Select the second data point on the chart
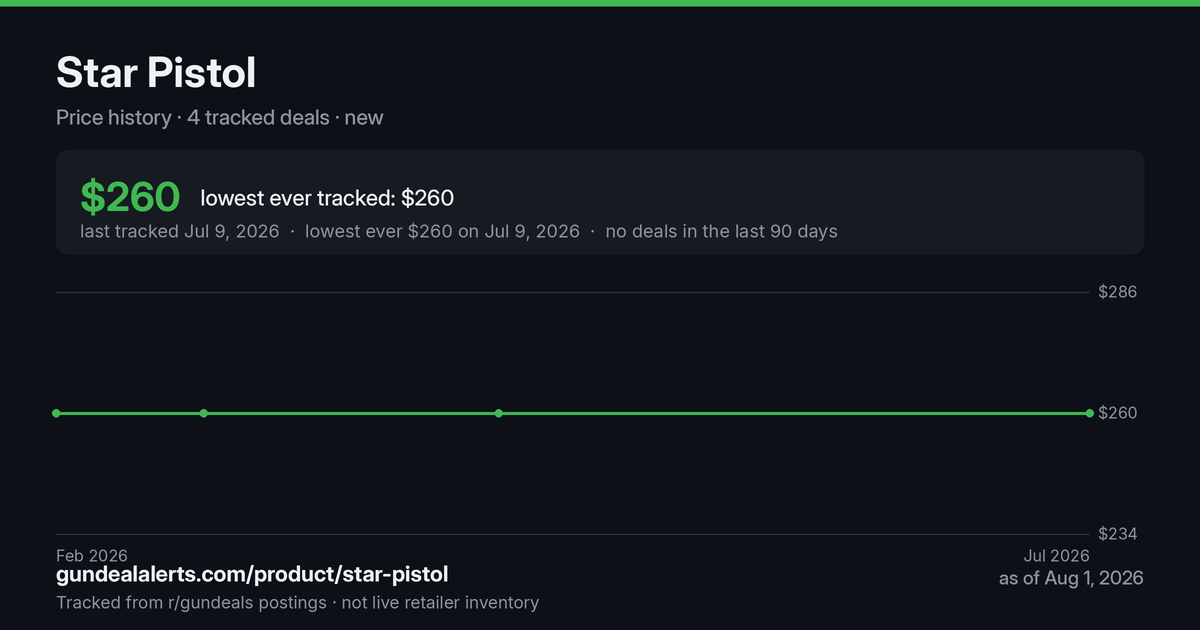This screenshot has width=1200, height=630. (204, 413)
